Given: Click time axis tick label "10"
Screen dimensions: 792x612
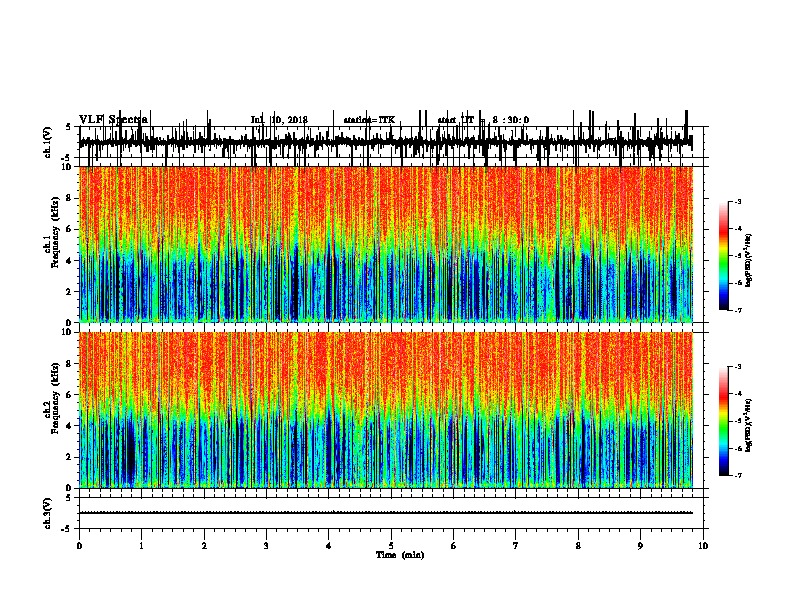Looking at the screenshot, I should click(x=703, y=546).
